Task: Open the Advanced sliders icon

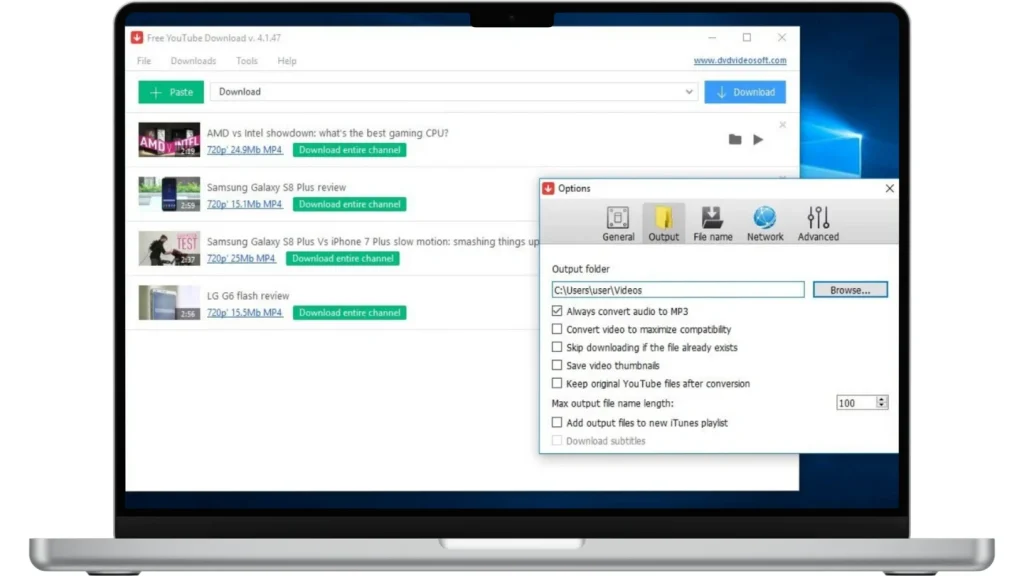Action: tap(818, 218)
